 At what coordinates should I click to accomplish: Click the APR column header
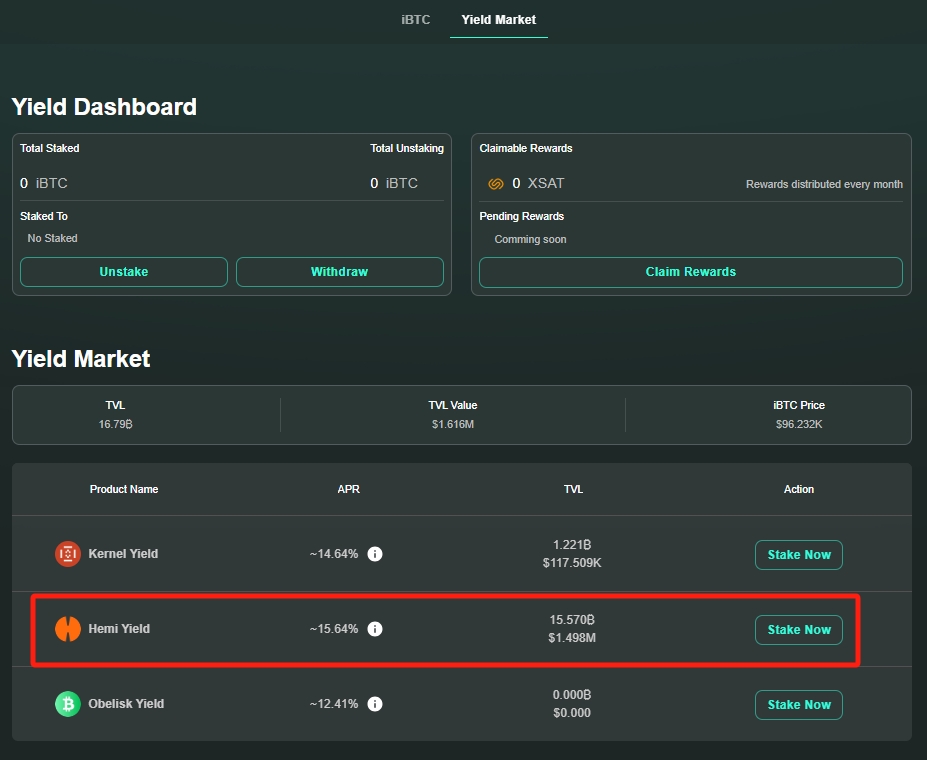tap(348, 489)
